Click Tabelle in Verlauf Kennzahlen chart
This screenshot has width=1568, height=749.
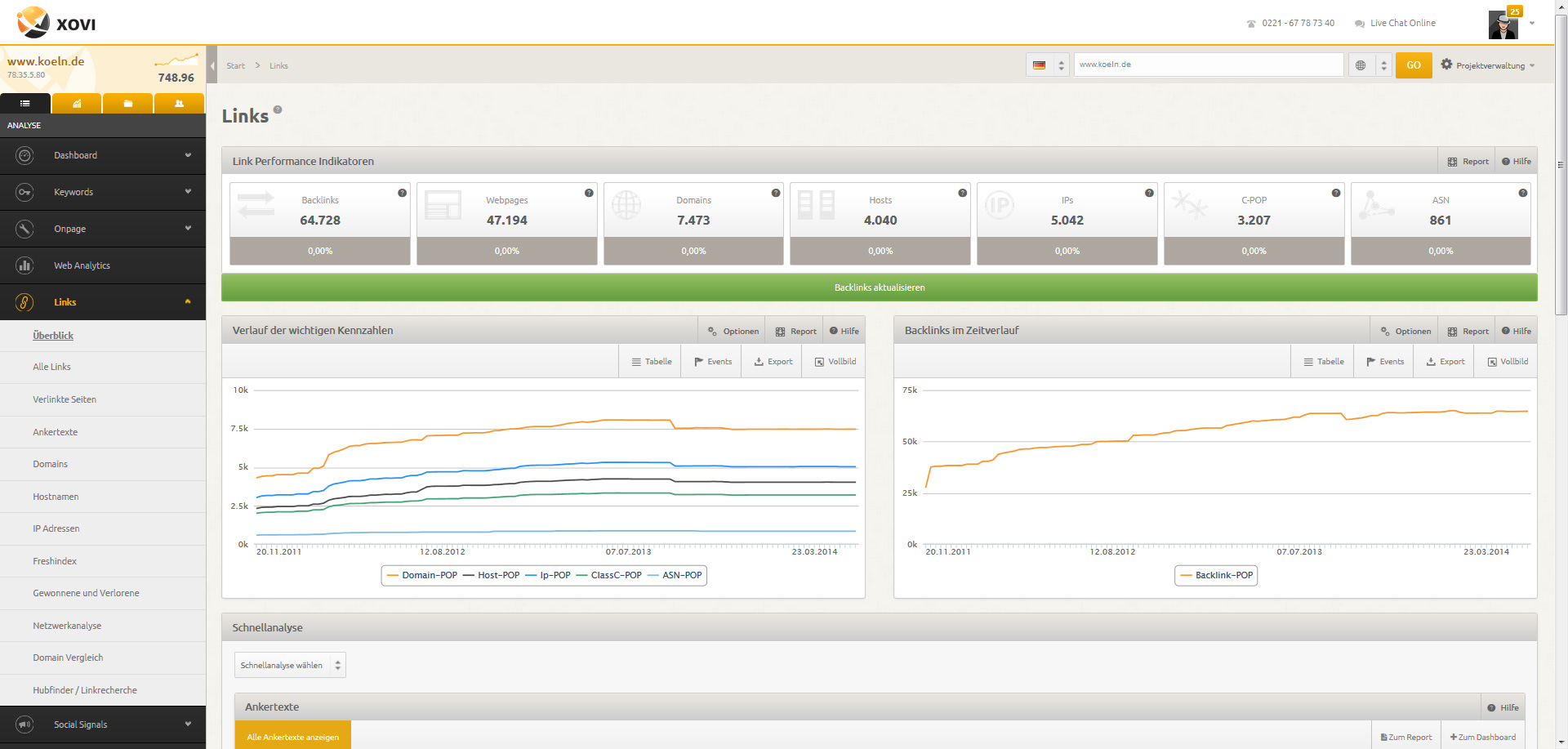pos(652,362)
